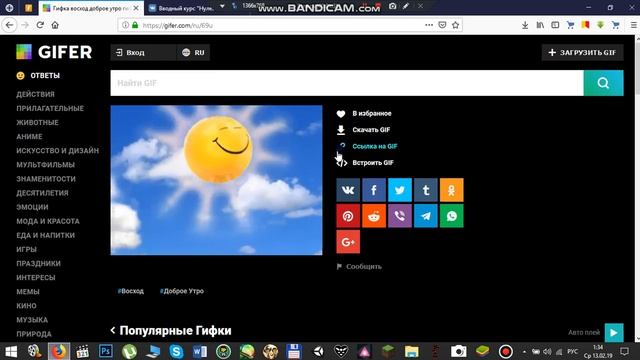Share GIF via WhatsApp
Image resolution: width=640 pixels, height=360 pixels.
click(x=451, y=216)
